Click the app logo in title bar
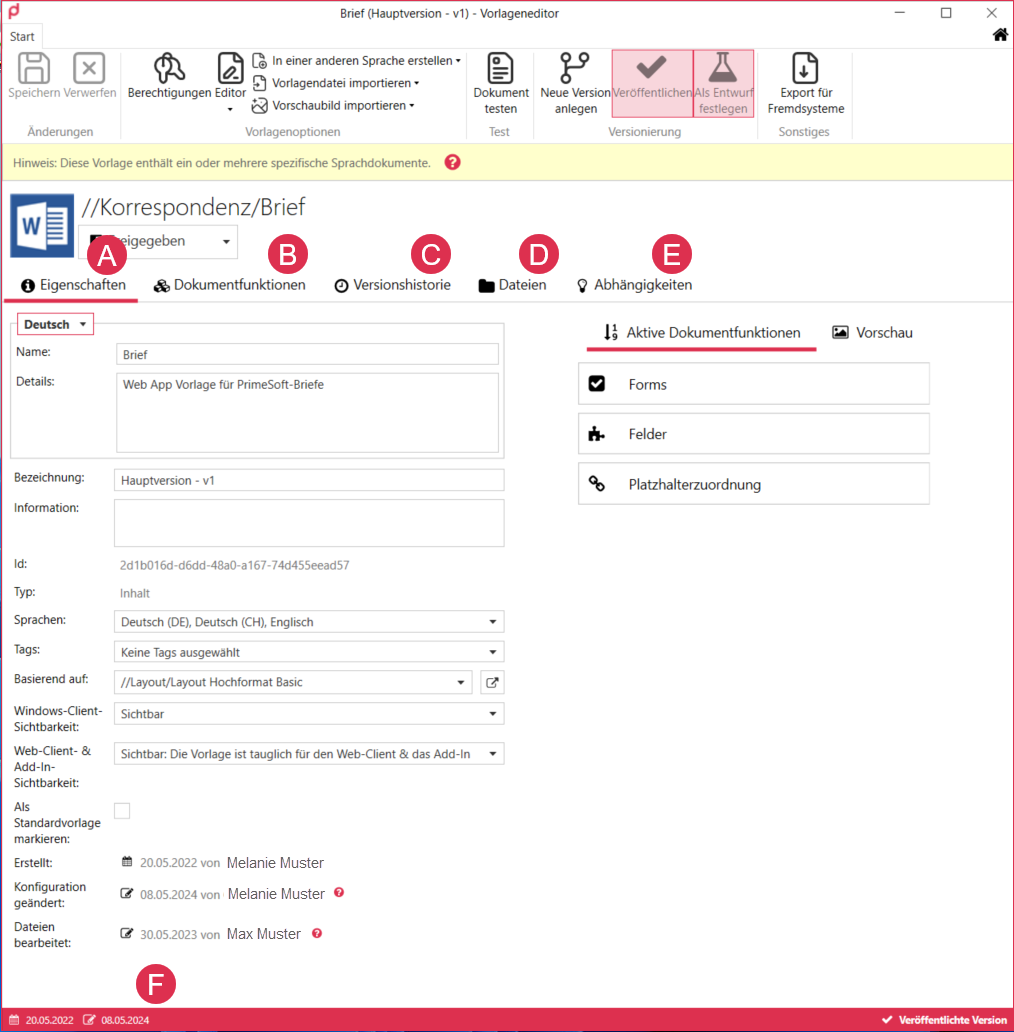The width and height of the screenshot is (1014, 1032). (x=14, y=11)
